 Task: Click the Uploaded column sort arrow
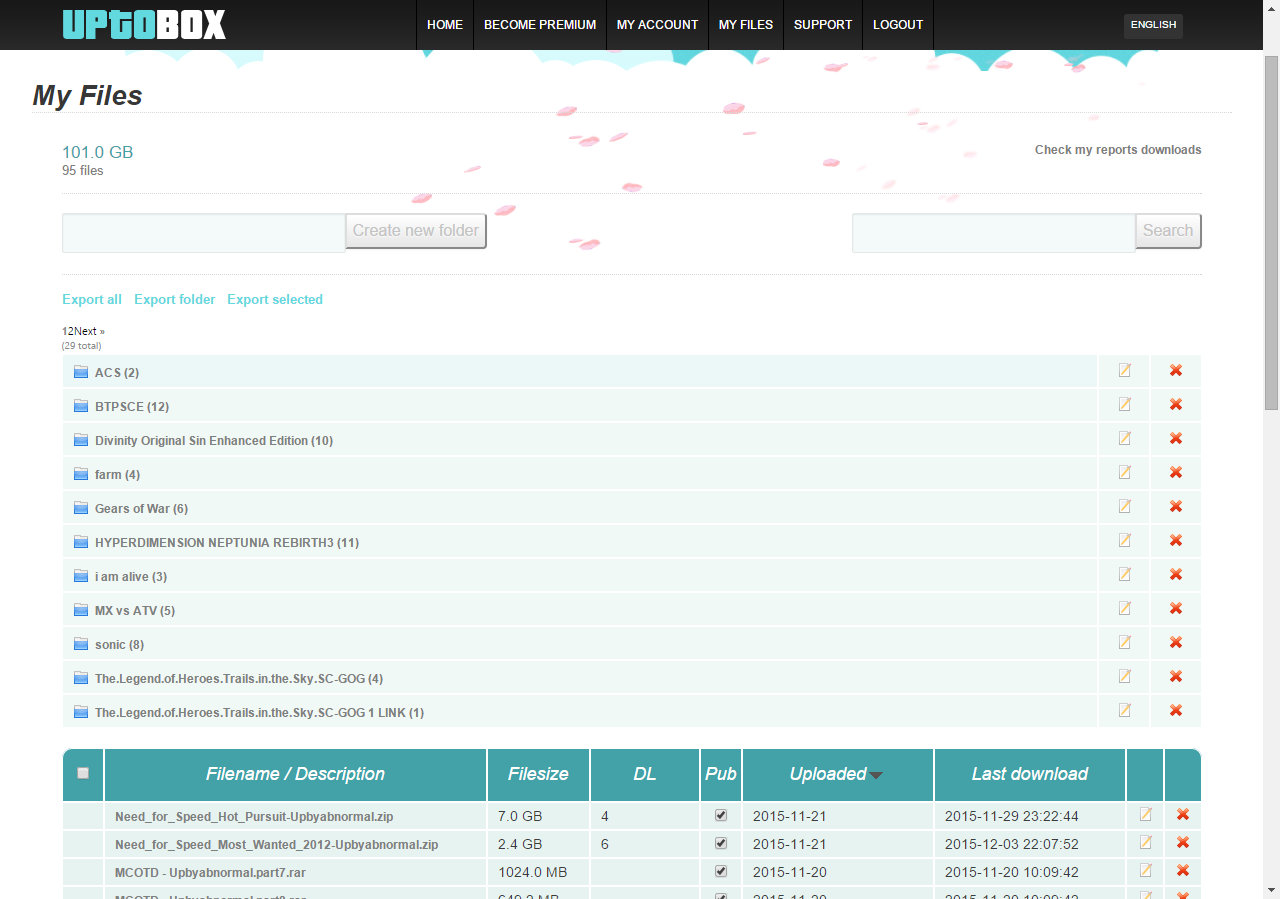point(876,775)
